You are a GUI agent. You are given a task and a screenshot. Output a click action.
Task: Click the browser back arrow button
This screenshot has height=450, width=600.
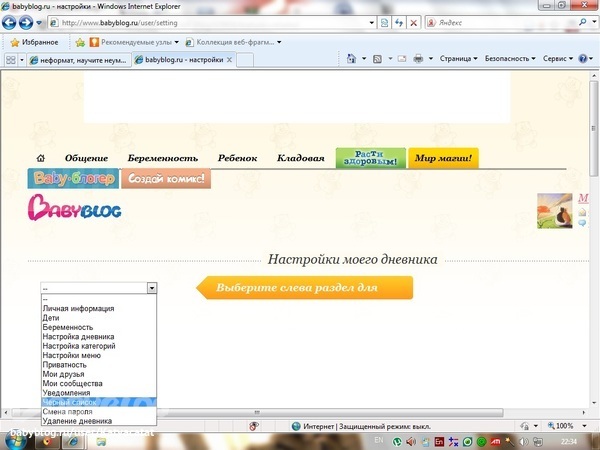pyautogui.click(x=12, y=22)
